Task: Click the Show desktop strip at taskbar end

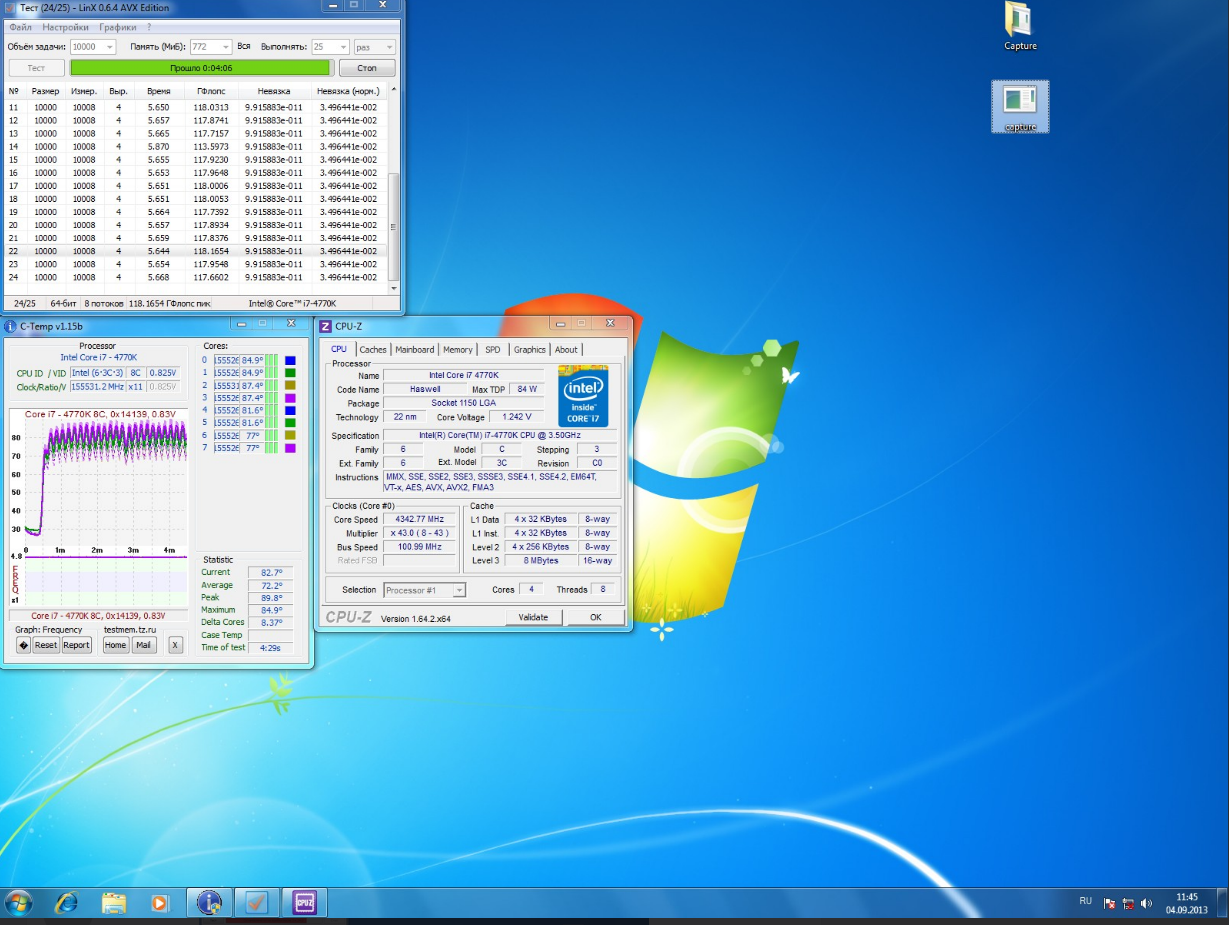Action: [1222, 903]
